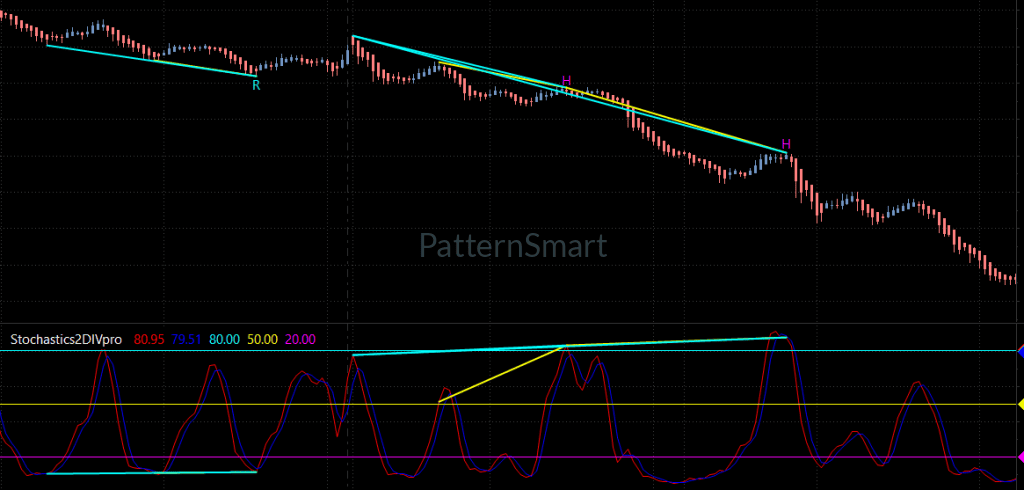Image resolution: width=1024 pixels, height=490 pixels.
Task: Click the yellow diamond marker at the 50 level
Action: click(1020, 404)
